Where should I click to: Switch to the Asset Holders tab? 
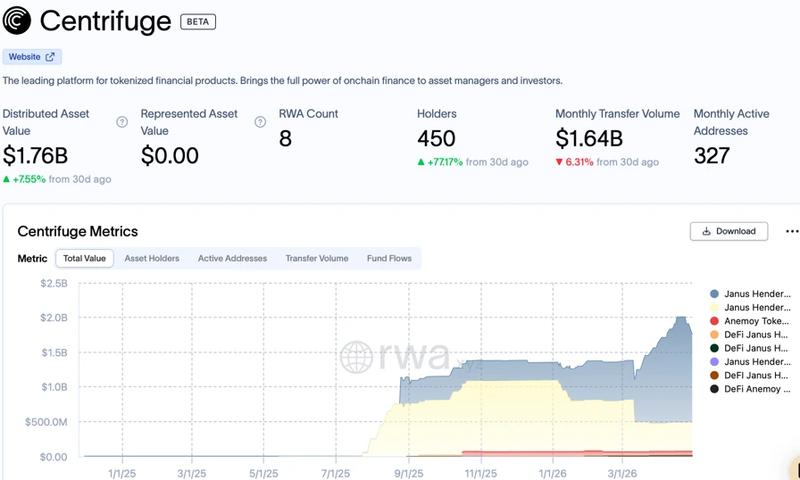click(152, 258)
